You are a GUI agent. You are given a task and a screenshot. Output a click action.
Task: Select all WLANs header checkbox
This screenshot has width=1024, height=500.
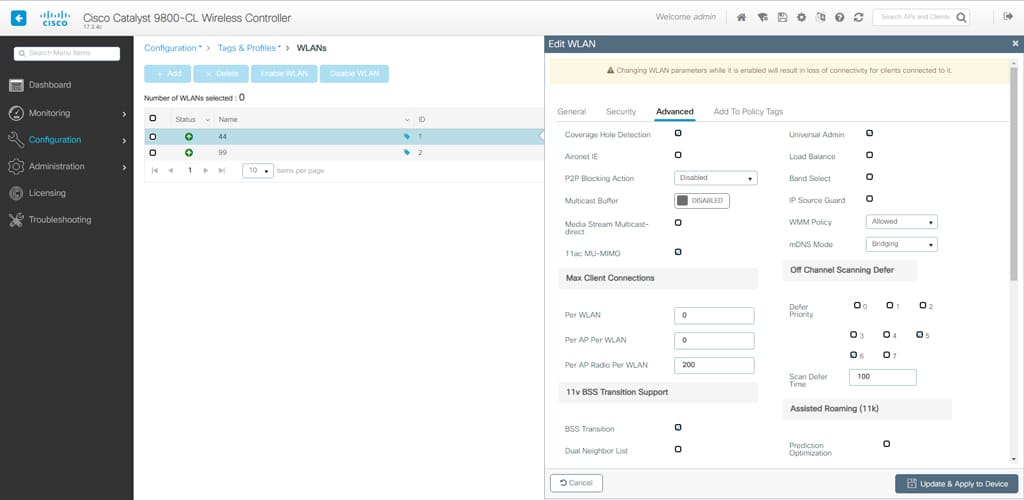click(153, 118)
